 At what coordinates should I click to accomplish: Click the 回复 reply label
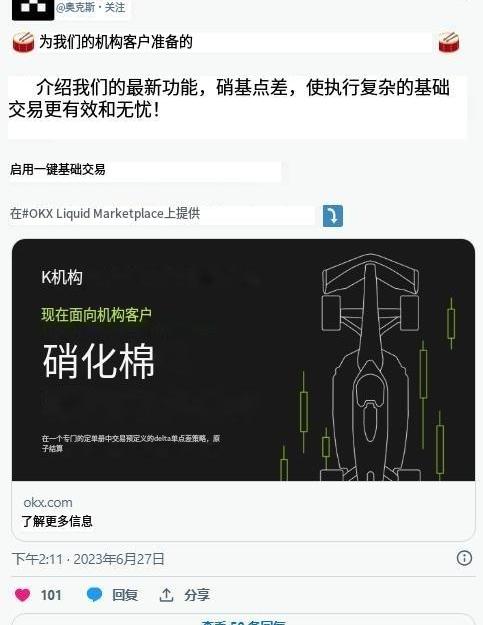click(125, 595)
